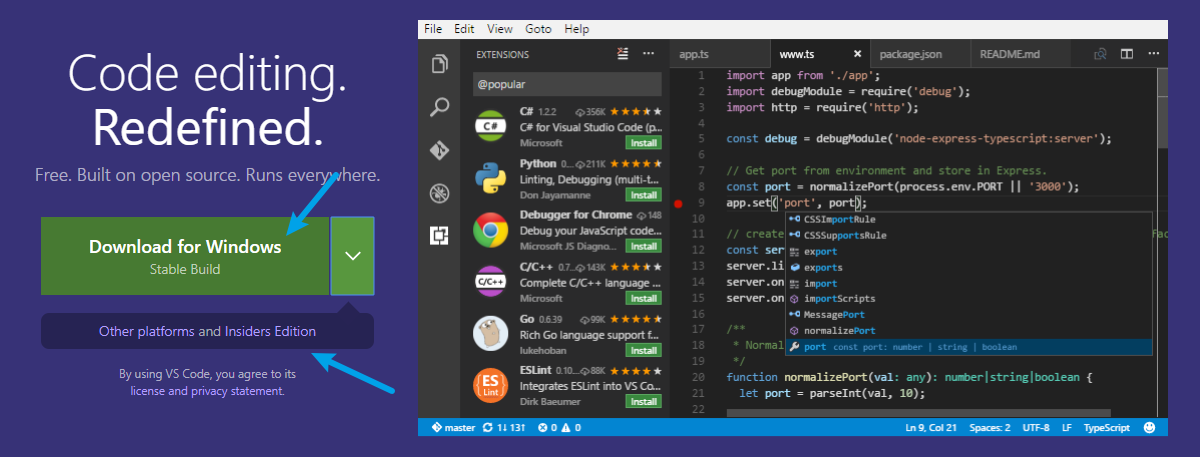Open the Help menu
This screenshot has height=457, width=1200.
(x=577, y=29)
